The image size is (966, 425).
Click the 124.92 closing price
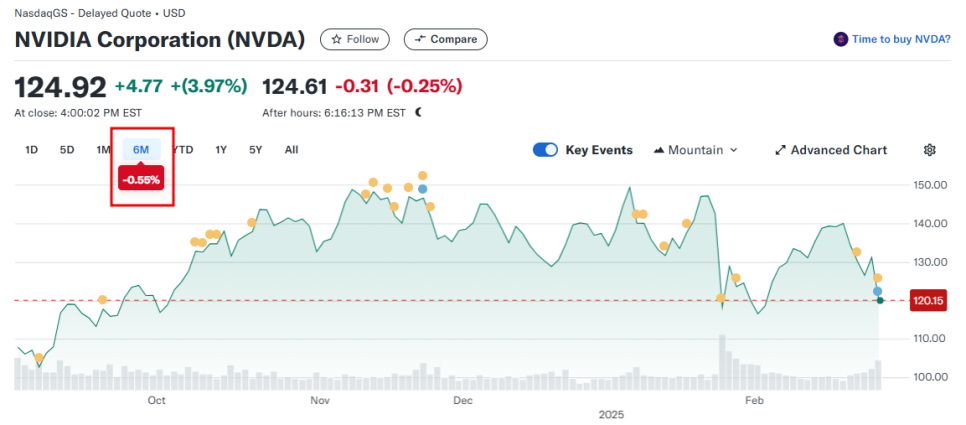tap(60, 87)
